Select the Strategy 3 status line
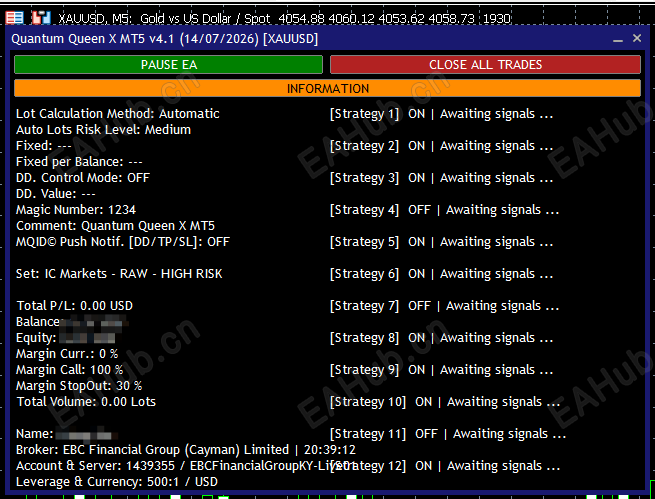The height and width of the screenshot is (499, 655). click(442, 178)
